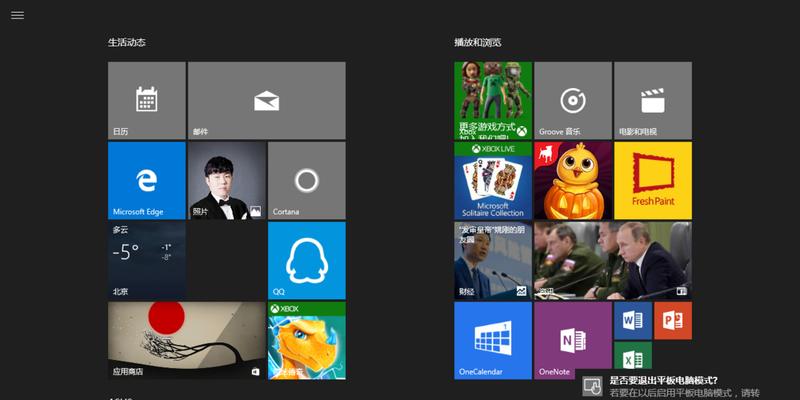
Task: Click the tablet mode notification icon
Action: tap(592, 386)
